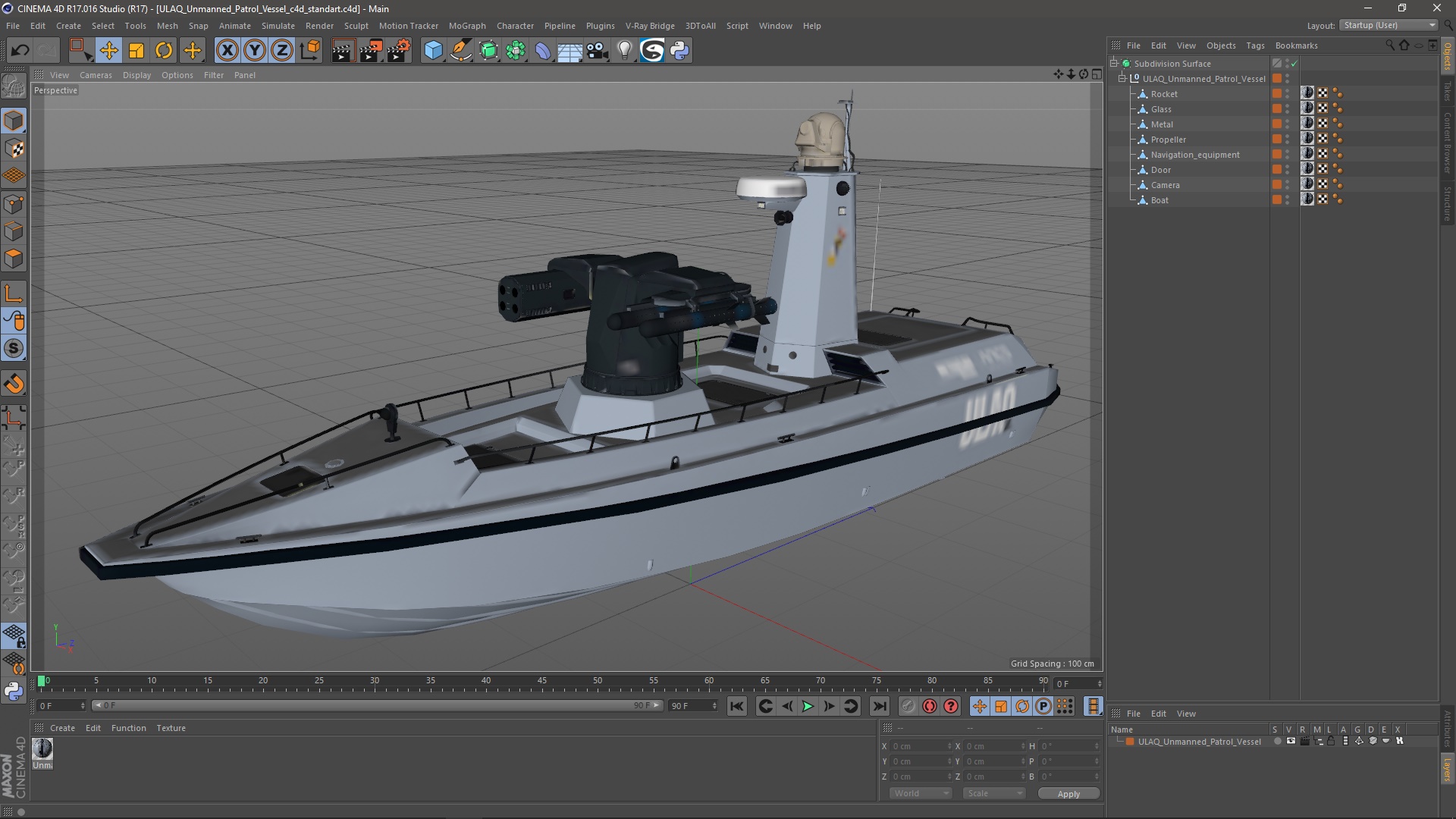Open the viewport Cameras menu

[x=96, y=75]
